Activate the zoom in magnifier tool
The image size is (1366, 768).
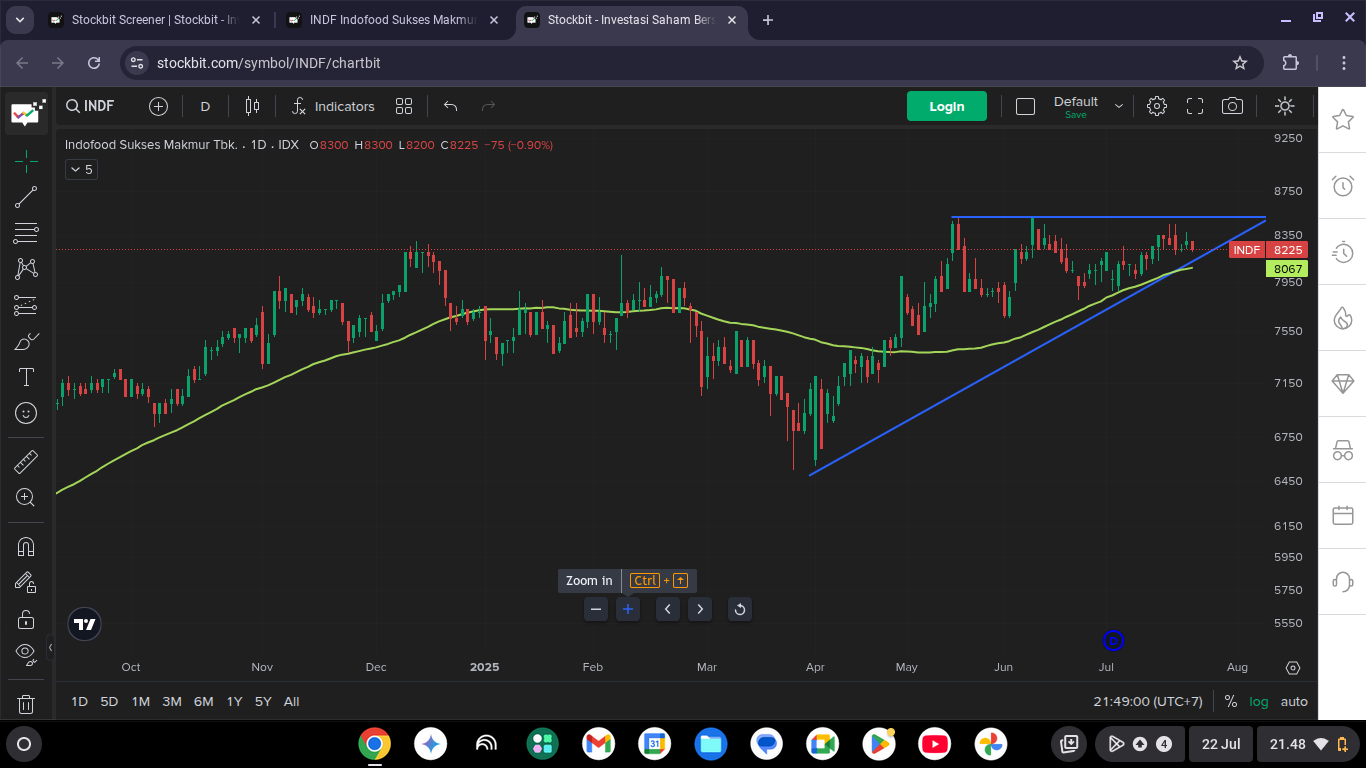(x=26, y=497)
